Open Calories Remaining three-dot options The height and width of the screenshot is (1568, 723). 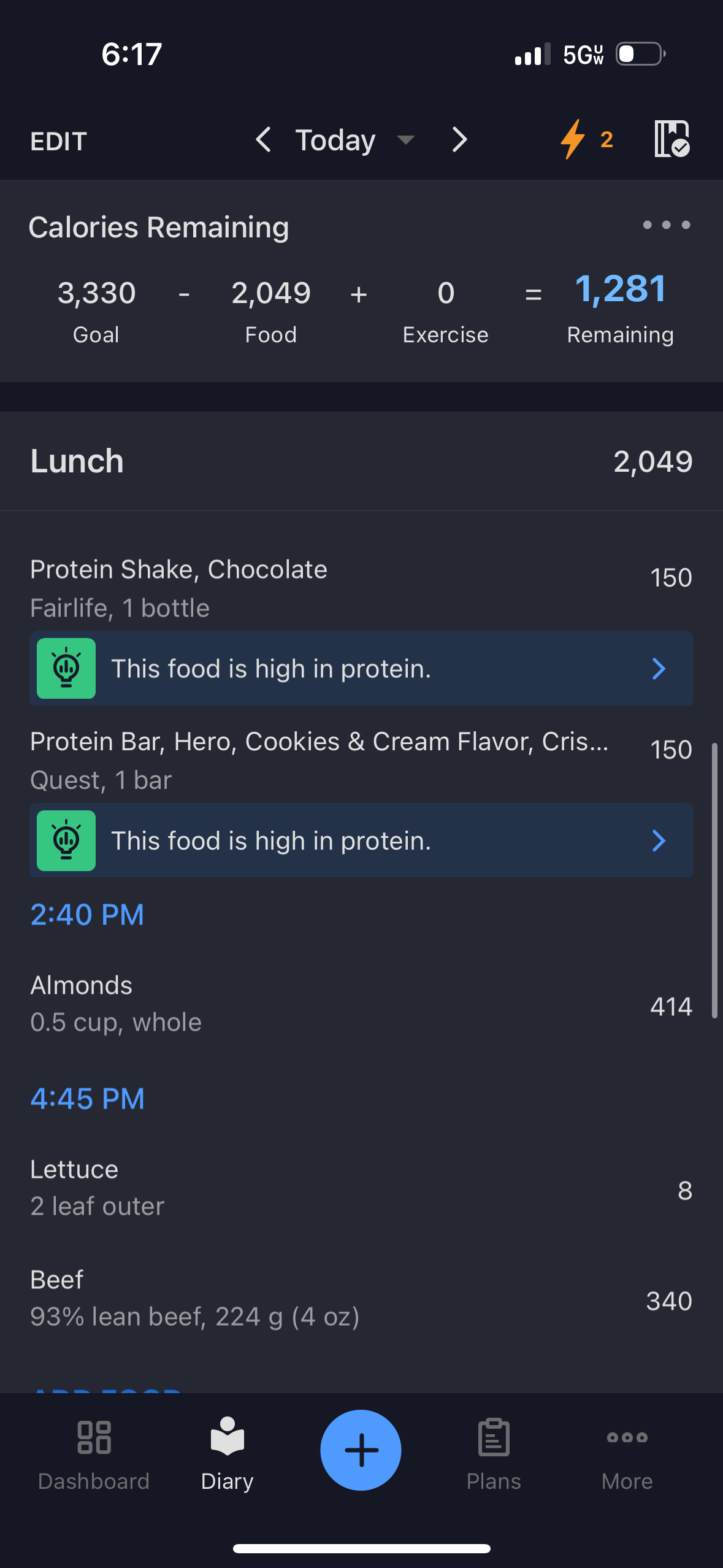[667, 225]
